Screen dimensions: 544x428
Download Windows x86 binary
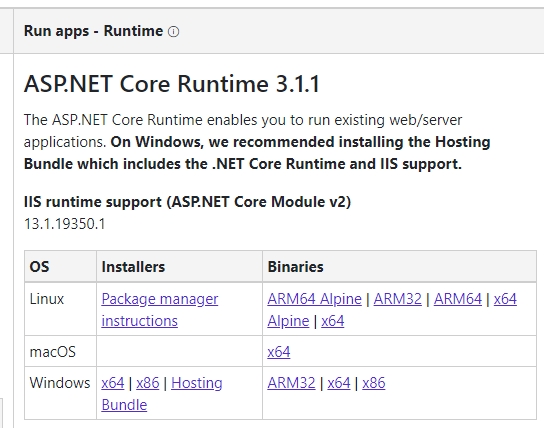[x=374, y=383]
